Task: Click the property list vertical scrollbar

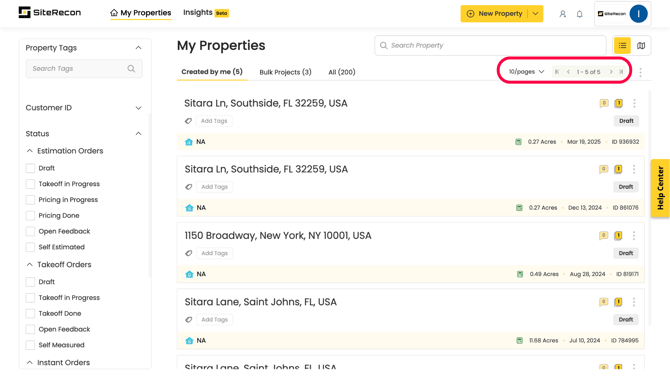Action: point(650,207)
